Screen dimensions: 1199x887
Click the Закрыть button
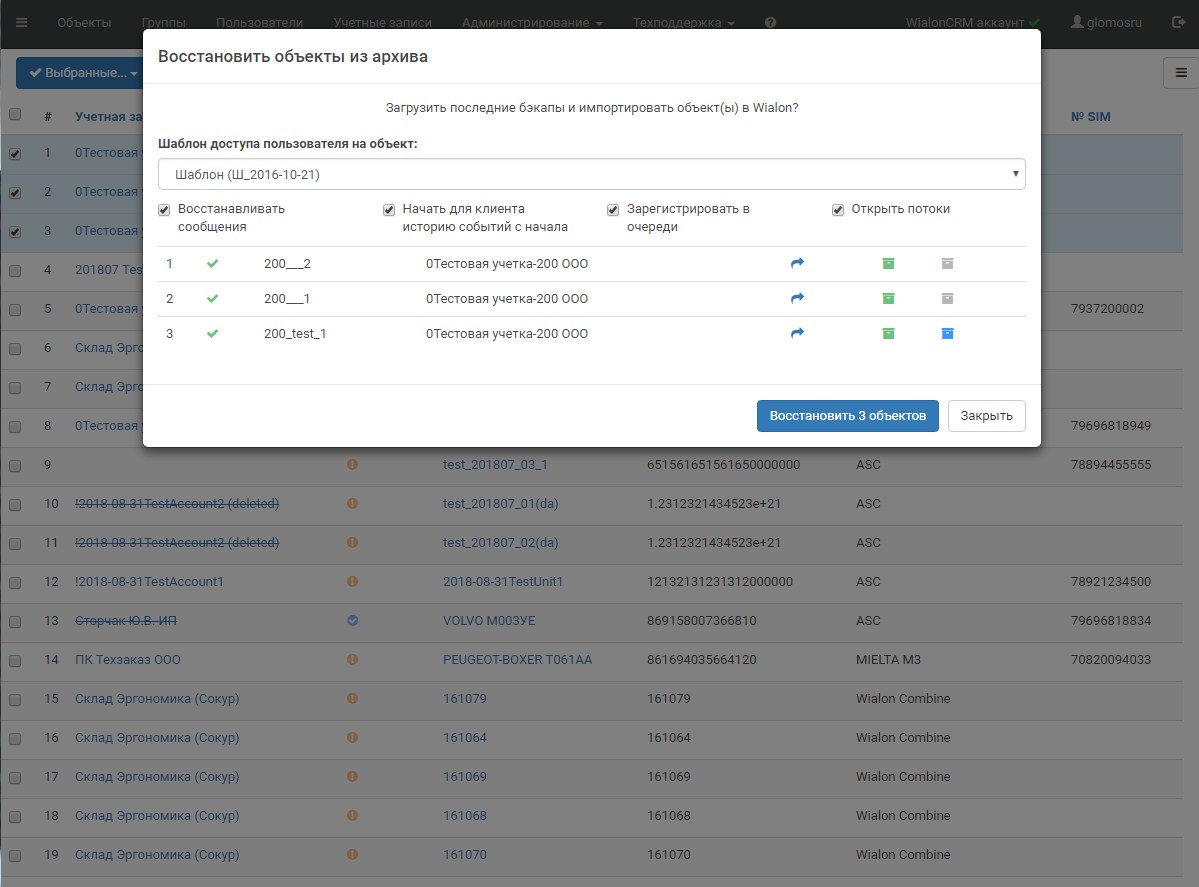(x=986, y=416)
